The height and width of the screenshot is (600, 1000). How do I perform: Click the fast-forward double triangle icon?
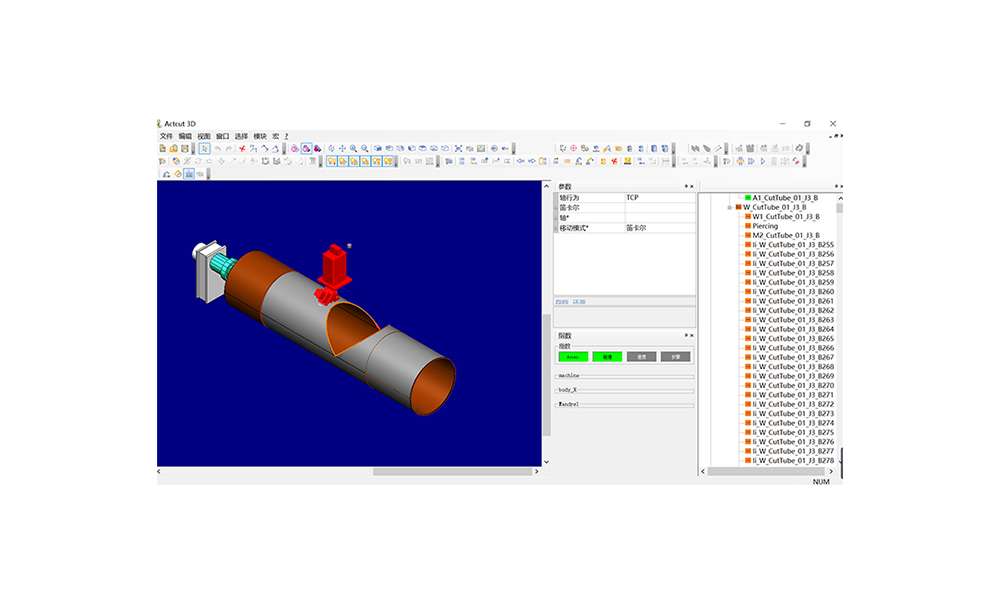(x=751, y=161)
